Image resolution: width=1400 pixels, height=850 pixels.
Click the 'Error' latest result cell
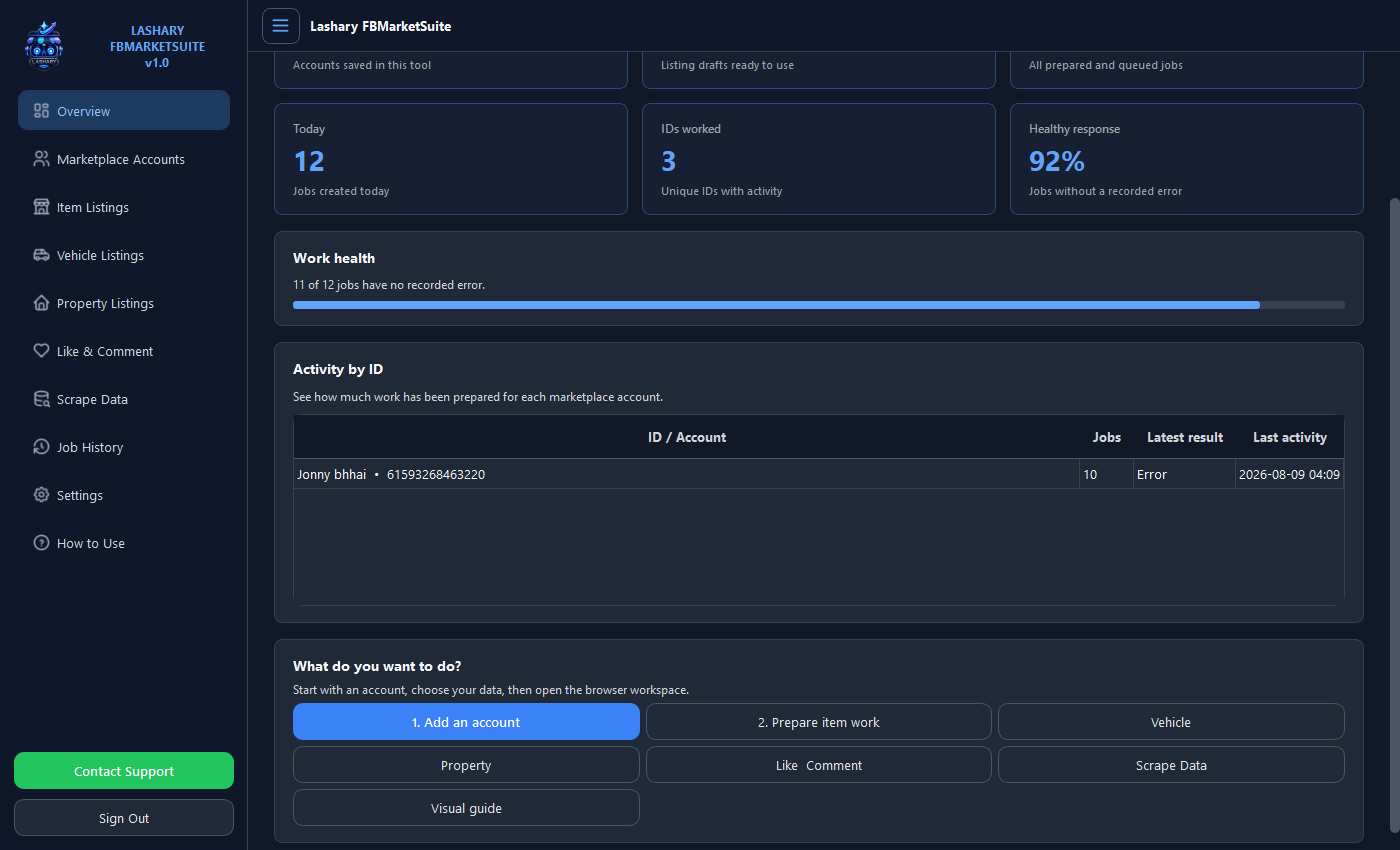click(x=1184, y=474)
